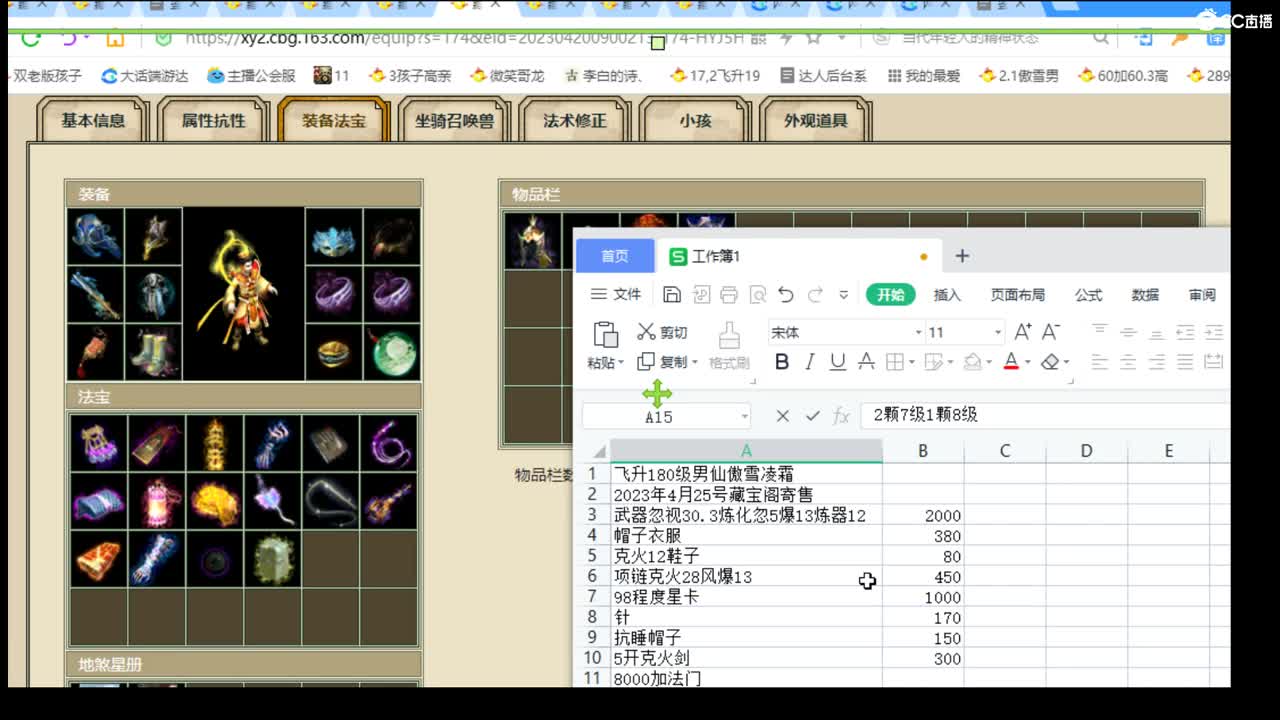Screen dimensions: 1280x720
Task: Click the eraser clear-format icon
Action: pyautogui.click(x=1050, y=362)
